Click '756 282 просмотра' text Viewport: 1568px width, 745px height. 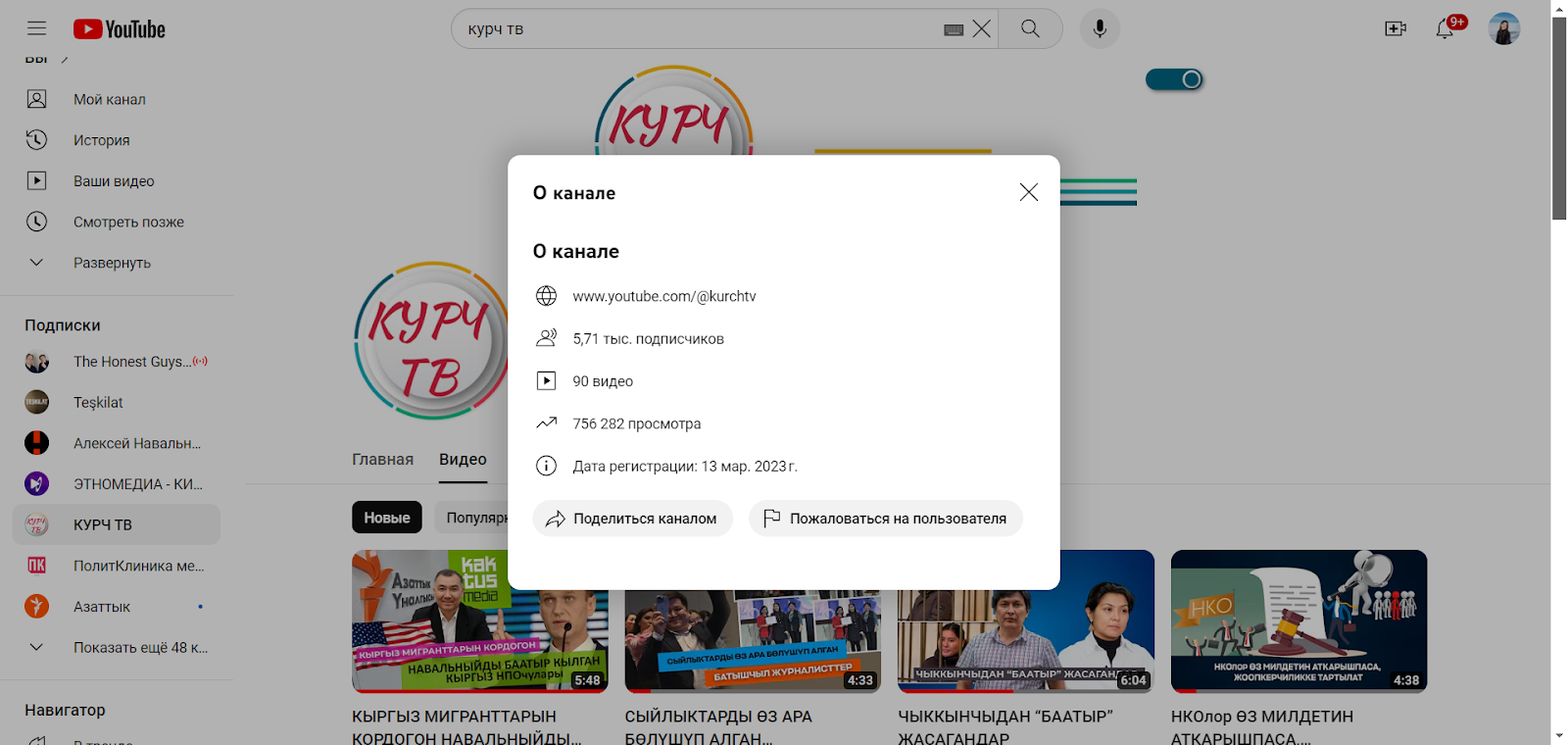pyautogui.click(x=637, y=423)
